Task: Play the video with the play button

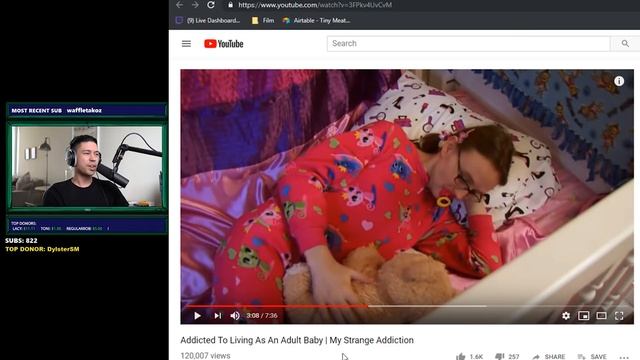Action: pos(198,316)
